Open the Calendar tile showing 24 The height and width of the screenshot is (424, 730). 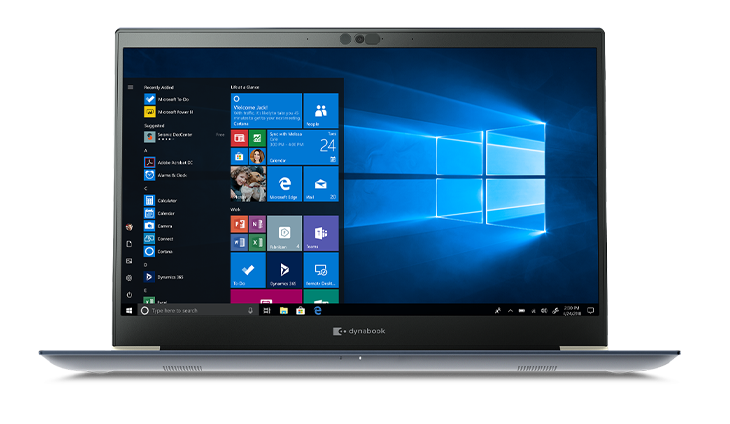tap(303, 147)
